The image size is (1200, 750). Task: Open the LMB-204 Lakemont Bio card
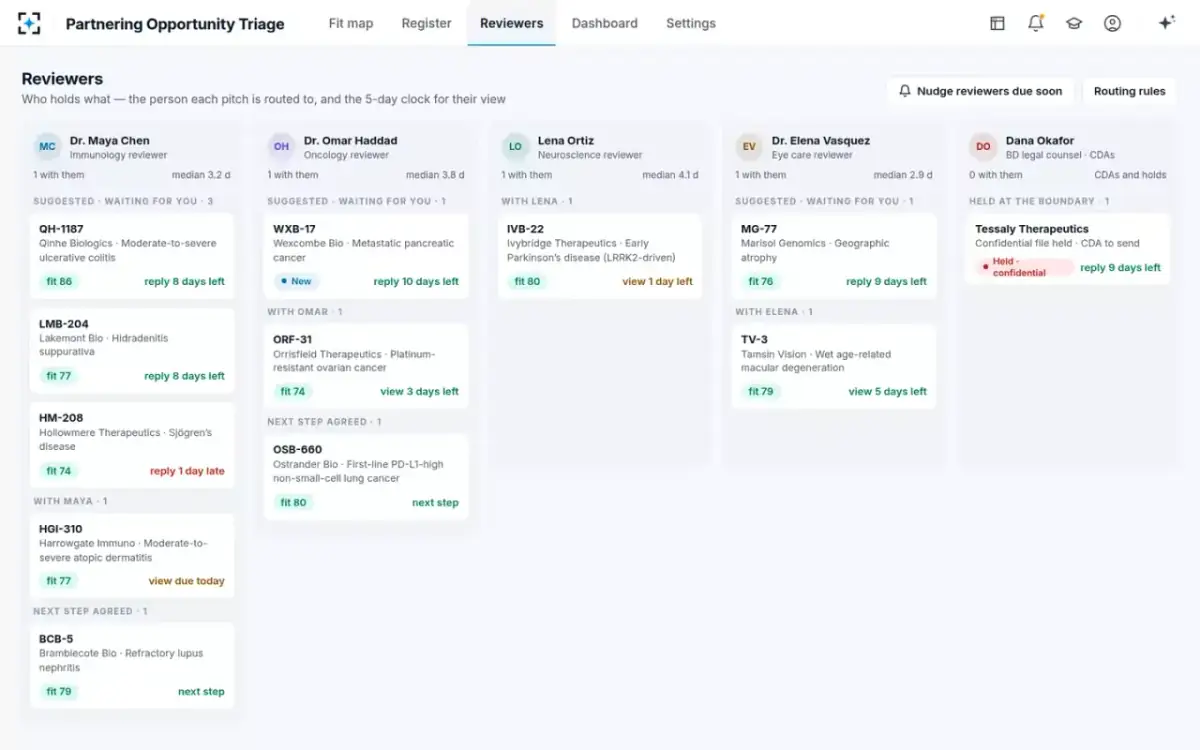pyautogui.click(x=132, y=351)
